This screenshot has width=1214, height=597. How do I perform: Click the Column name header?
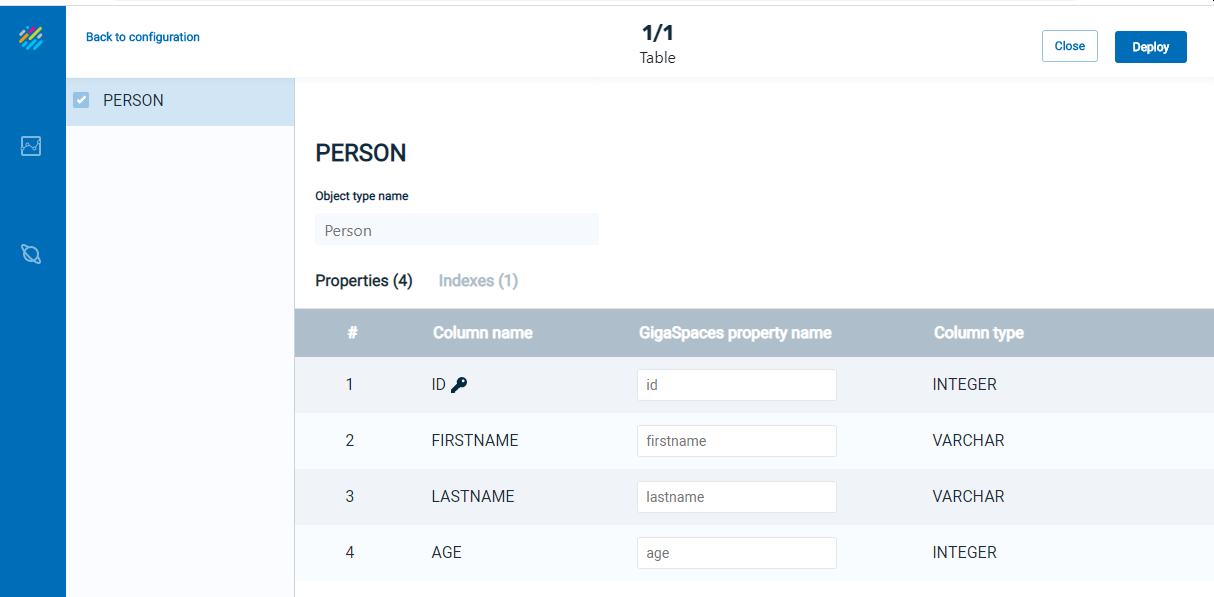[483, 333]
